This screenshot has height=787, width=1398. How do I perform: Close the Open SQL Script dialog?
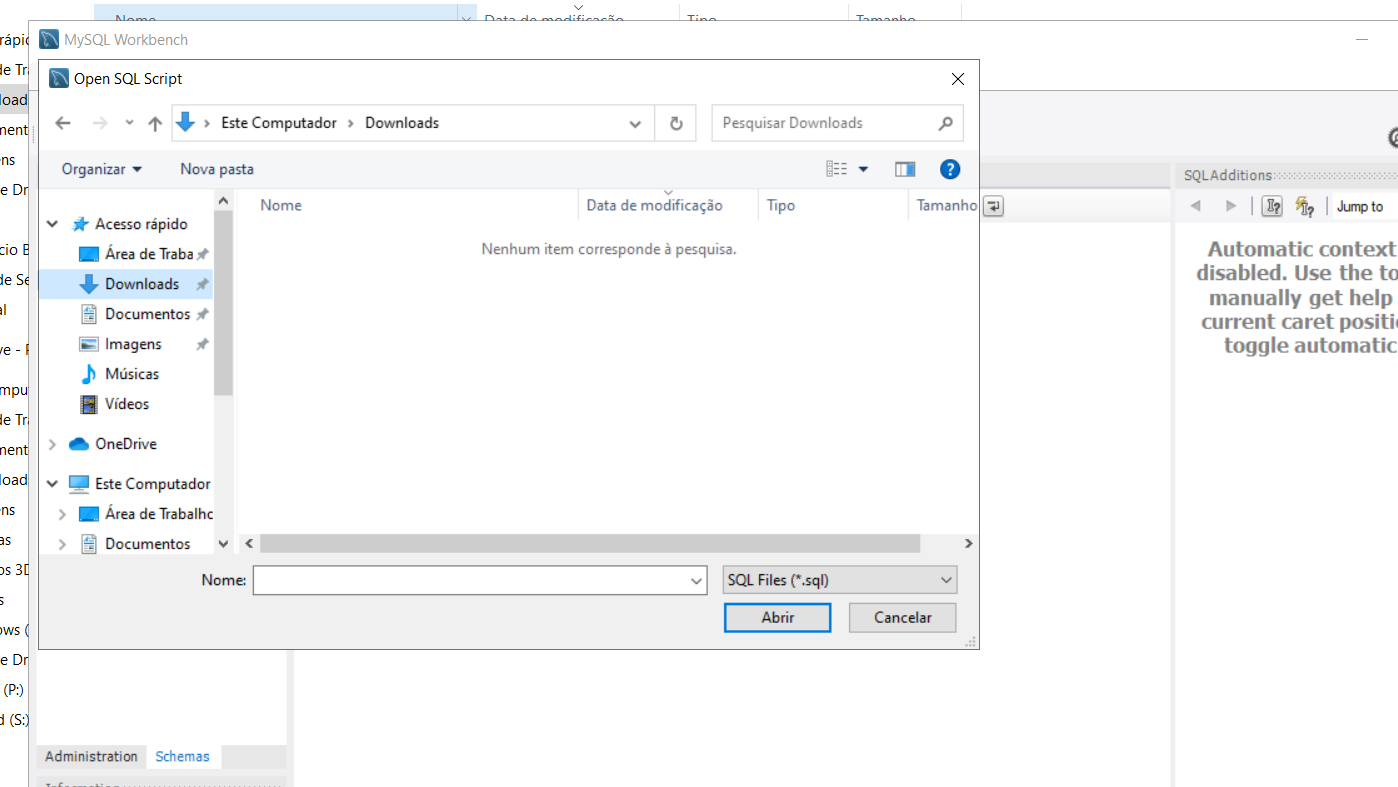click(x=957, y=79)
